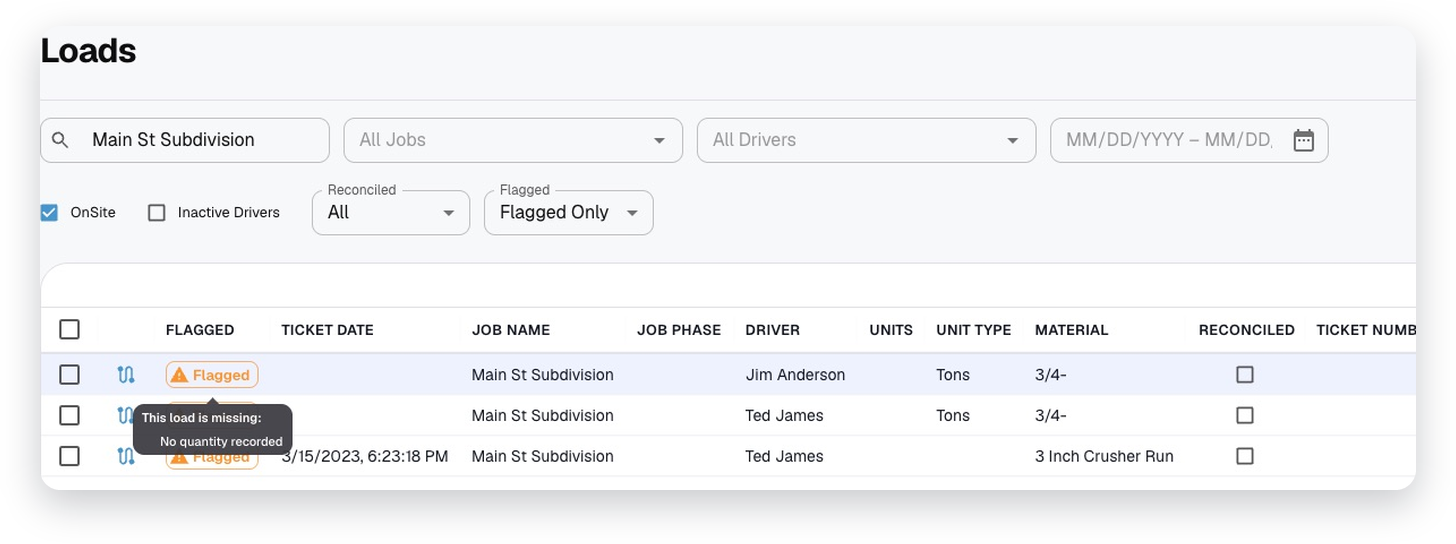The height and width of the screenshot is (544, 1456).
Task: Click the Loads page heading
Action: point(88,50)
